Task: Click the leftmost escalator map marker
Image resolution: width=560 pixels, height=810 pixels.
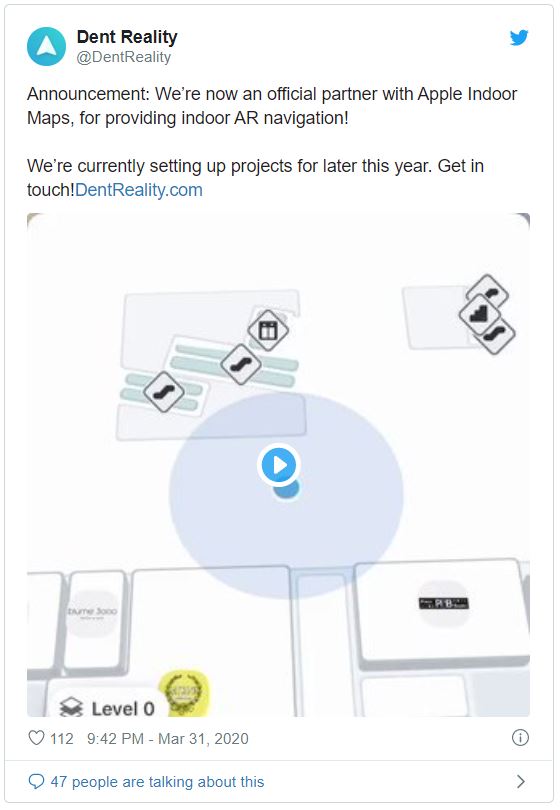Action: point(164,392)
